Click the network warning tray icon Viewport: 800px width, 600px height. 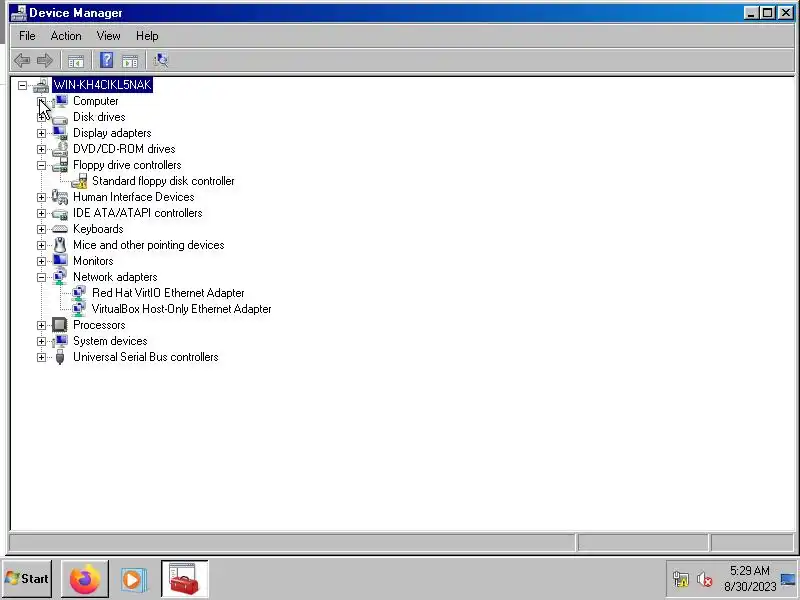pos(681,580)
